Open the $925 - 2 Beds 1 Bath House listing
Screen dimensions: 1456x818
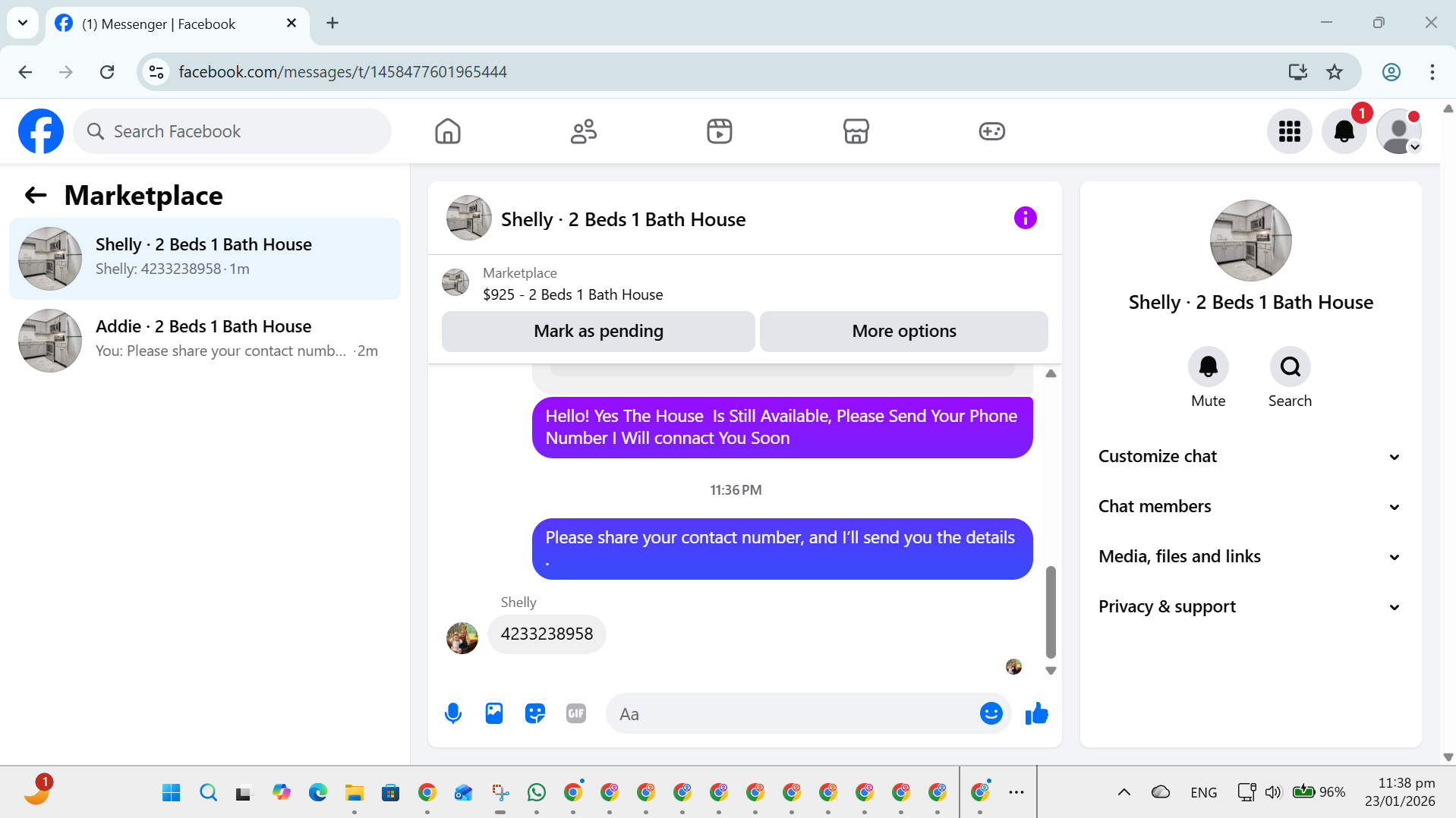(572, 294)
